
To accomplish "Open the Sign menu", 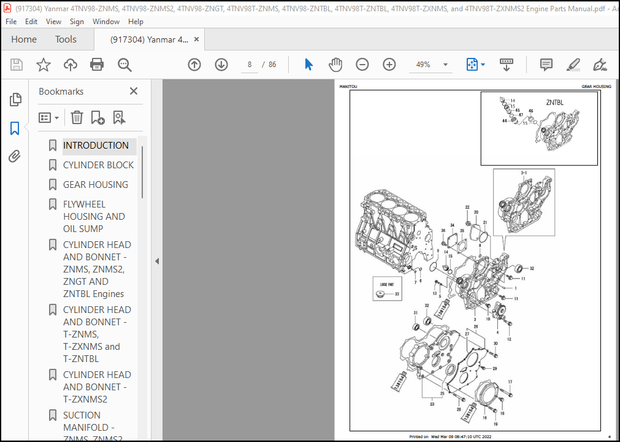I will coord(77,22).
